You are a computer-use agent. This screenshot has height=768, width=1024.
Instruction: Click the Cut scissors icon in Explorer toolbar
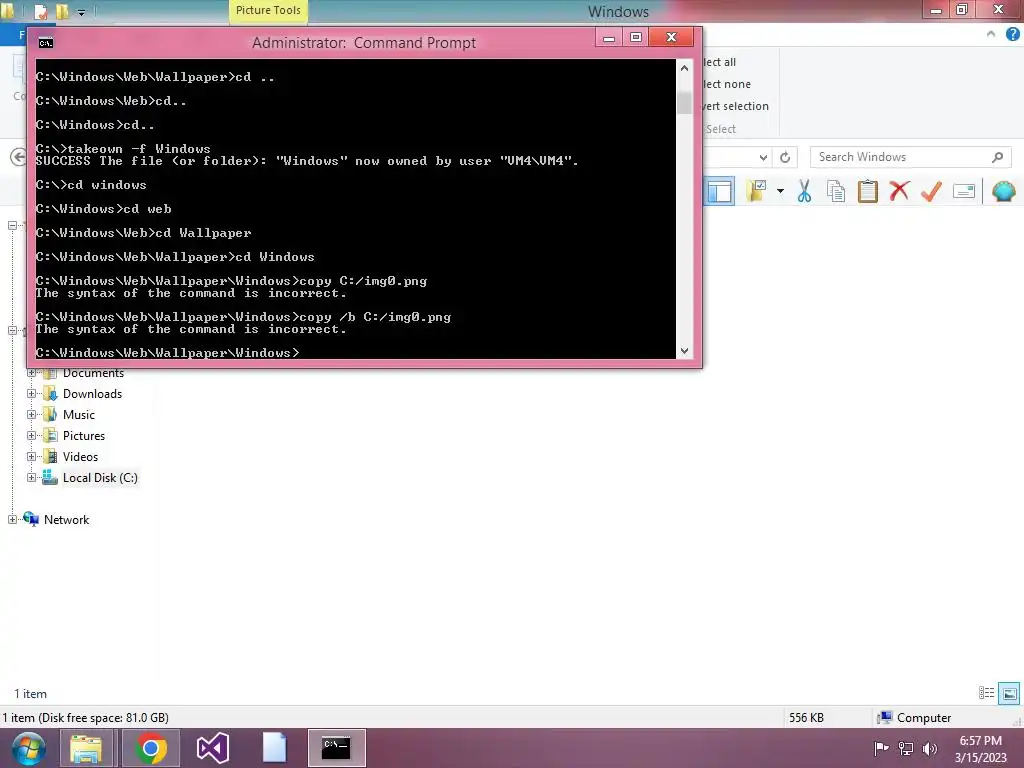pyautogui.click(x=804, y=191)
